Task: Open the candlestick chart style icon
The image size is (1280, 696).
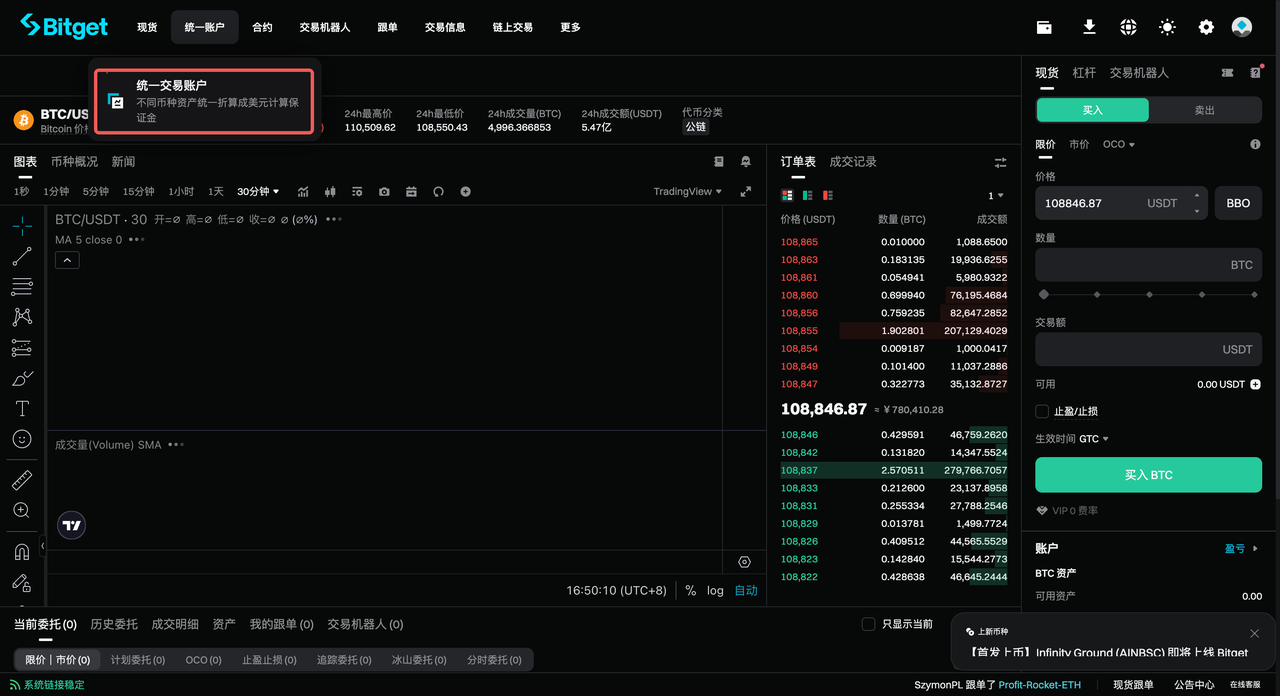Action: click(x=330, y=191)
